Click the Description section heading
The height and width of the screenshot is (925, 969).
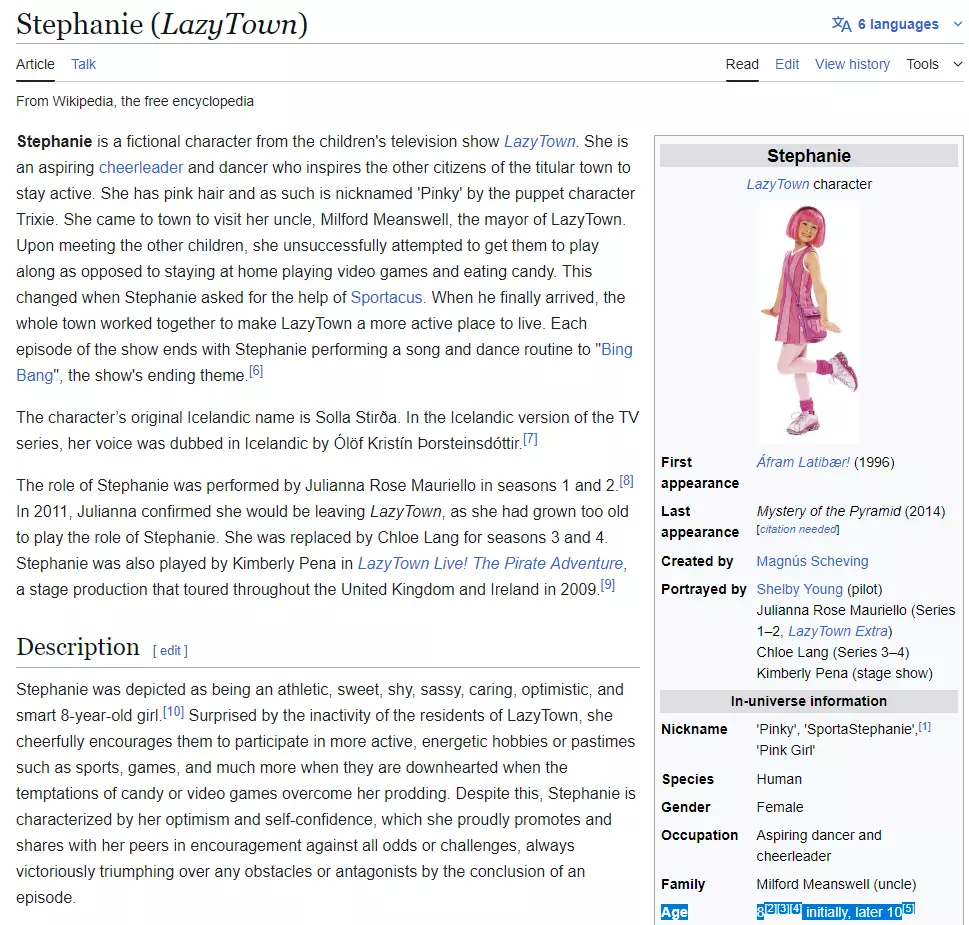(x=78, y=647)
